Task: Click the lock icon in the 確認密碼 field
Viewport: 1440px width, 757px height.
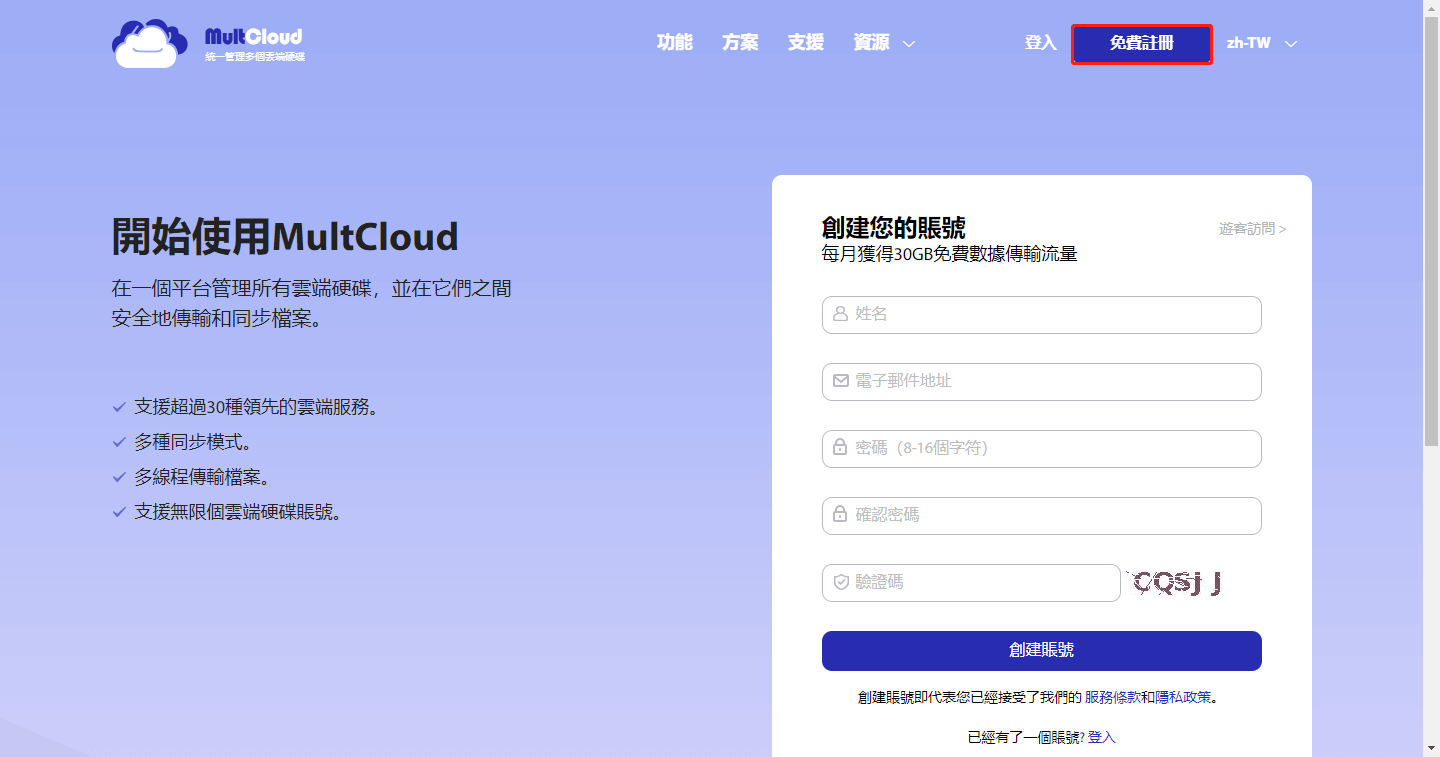Action: [841, 515]
